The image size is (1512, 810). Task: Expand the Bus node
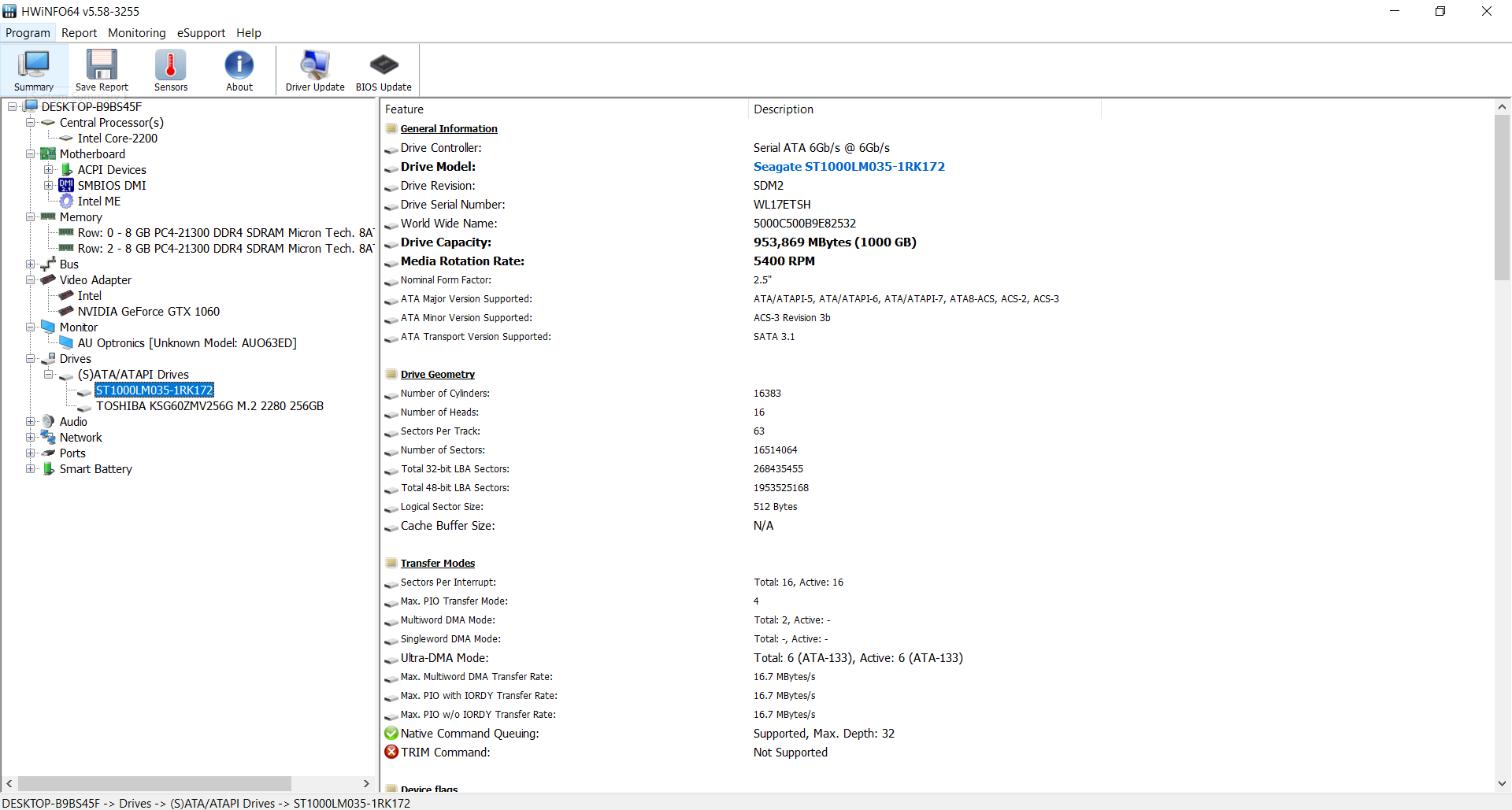click(x=30, y=264)
